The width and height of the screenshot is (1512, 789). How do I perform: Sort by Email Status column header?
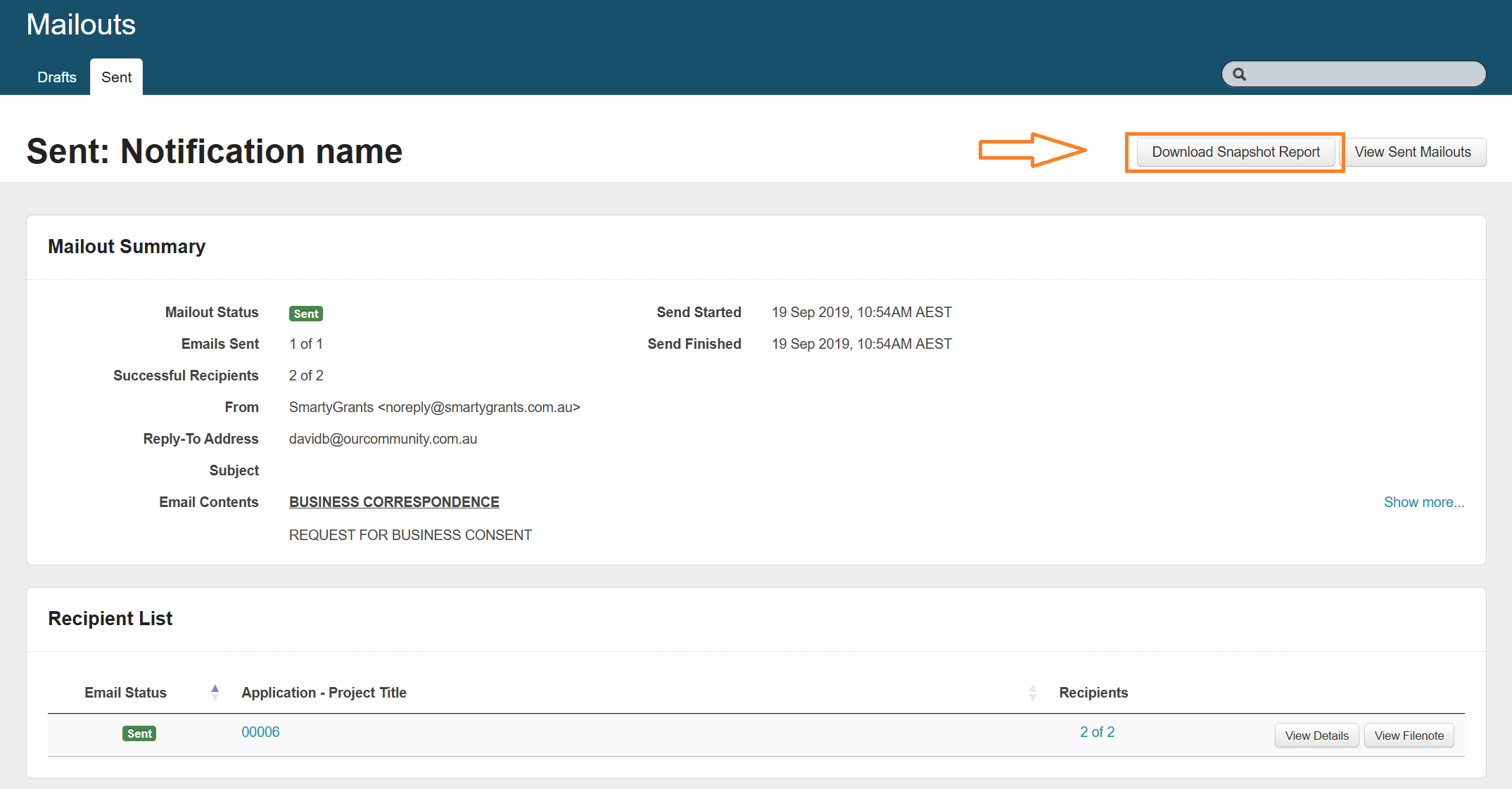point(125,693)
